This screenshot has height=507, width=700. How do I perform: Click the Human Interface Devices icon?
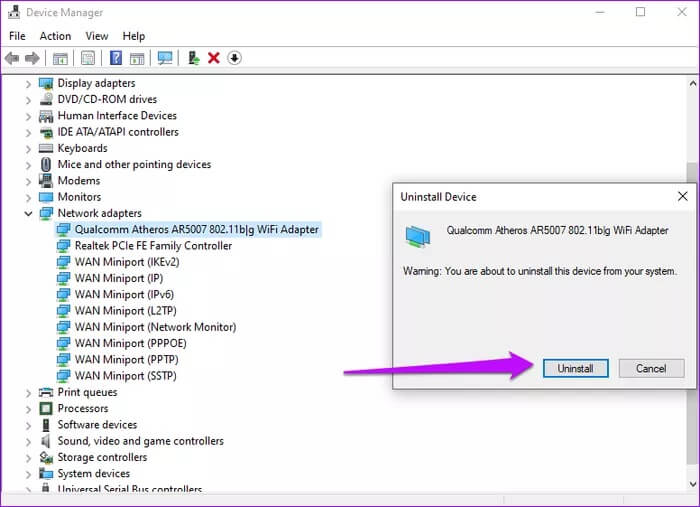pos(46,116)
